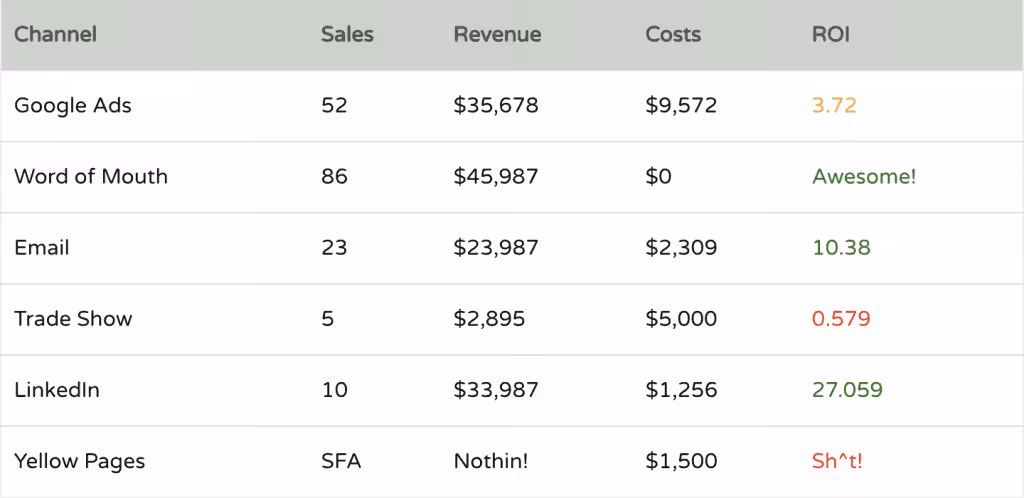Select the LinkedIn channel cell
Screen dimensions: 1024x498
tap(57, 390)
